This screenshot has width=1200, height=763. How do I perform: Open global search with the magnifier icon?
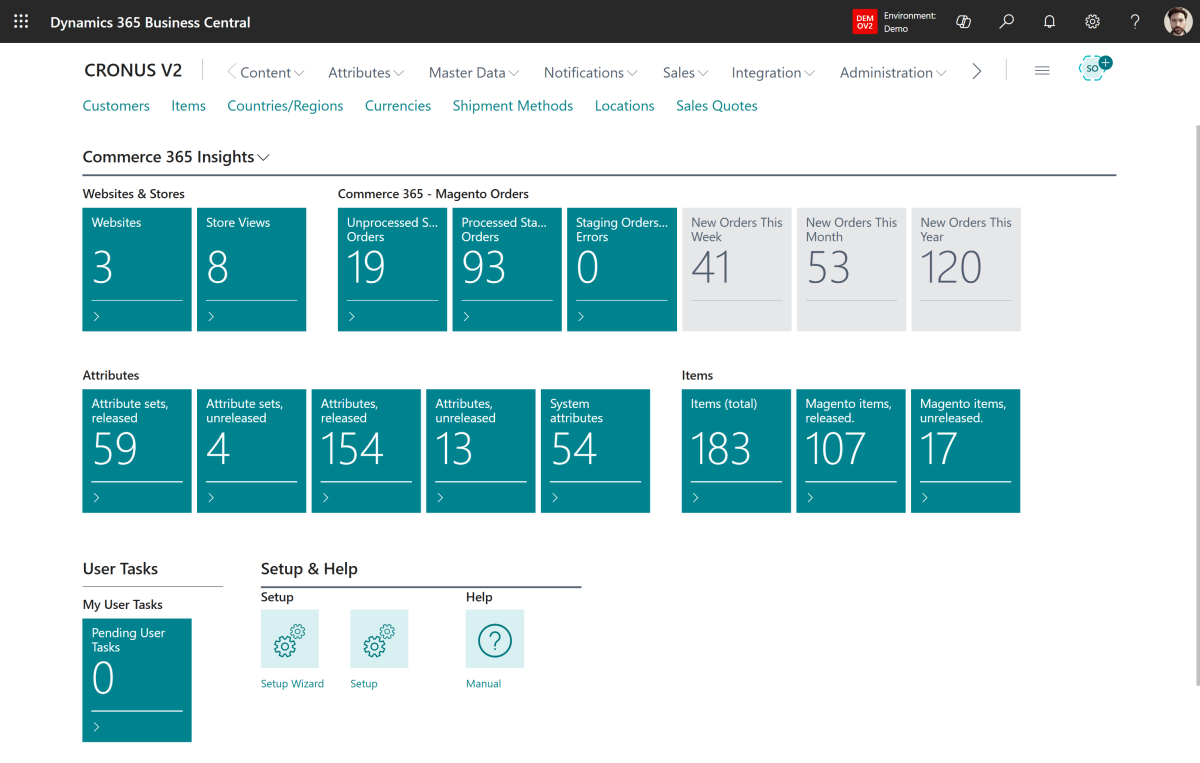click(x=1007, y=21)
